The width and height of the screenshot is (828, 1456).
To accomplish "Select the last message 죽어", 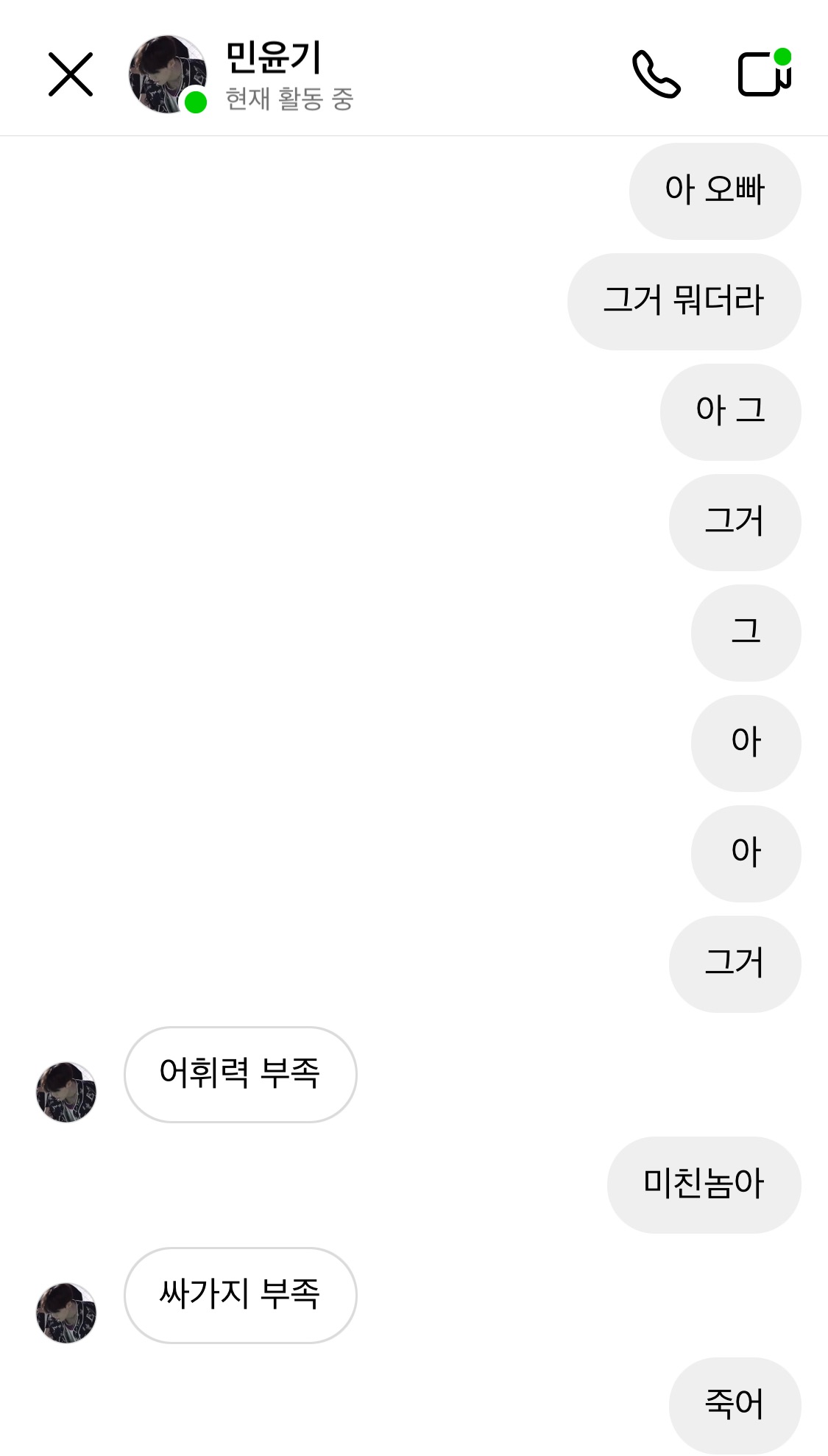I will [x=735, y=1404].
